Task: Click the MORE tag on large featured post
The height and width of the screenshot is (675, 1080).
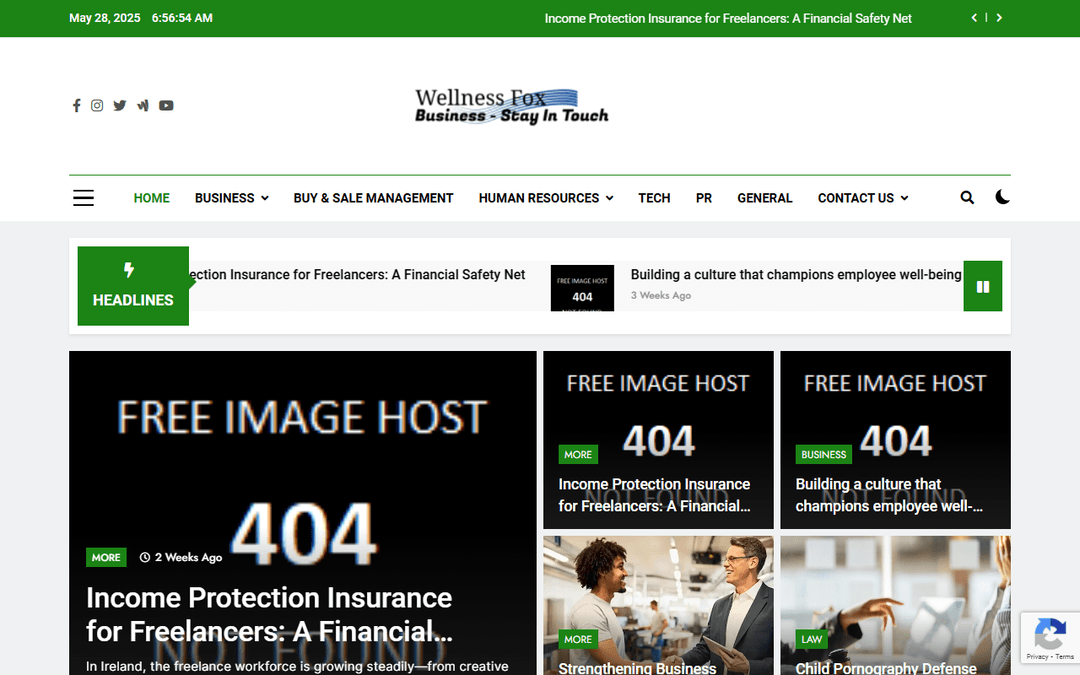Action: [106, 557]
